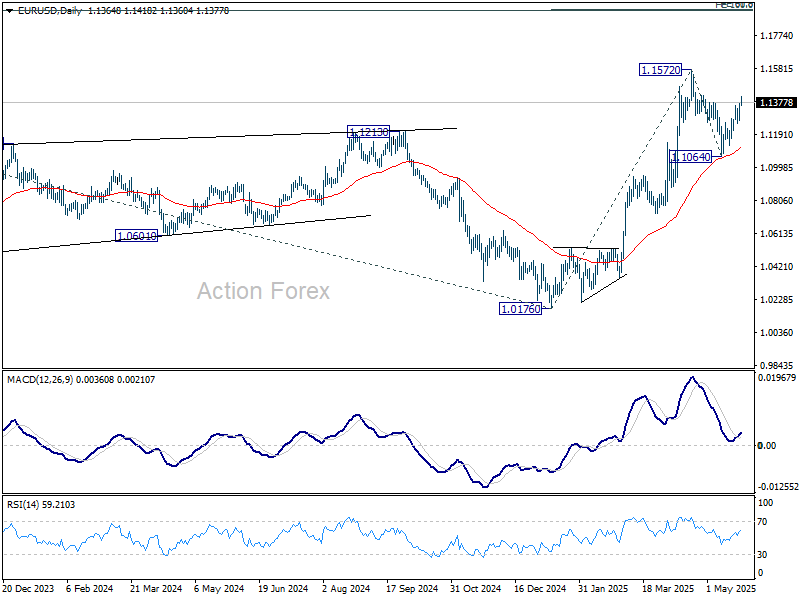Click the 20 Dec 2023 date marker
The image size is (800, 600).
28,589
